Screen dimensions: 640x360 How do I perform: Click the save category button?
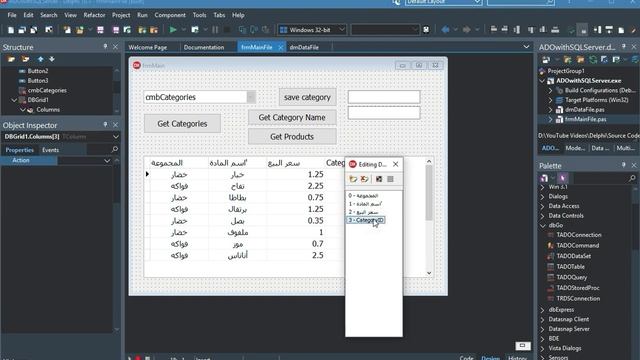pos(307,97)
